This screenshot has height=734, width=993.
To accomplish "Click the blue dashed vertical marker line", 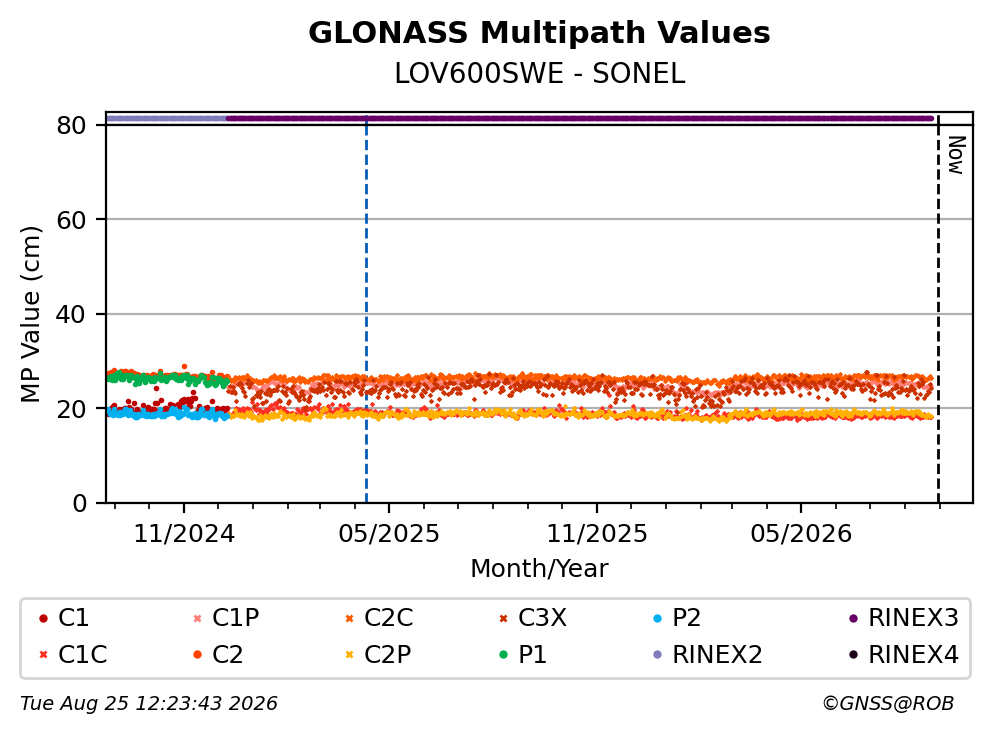I will click(366, 310).
